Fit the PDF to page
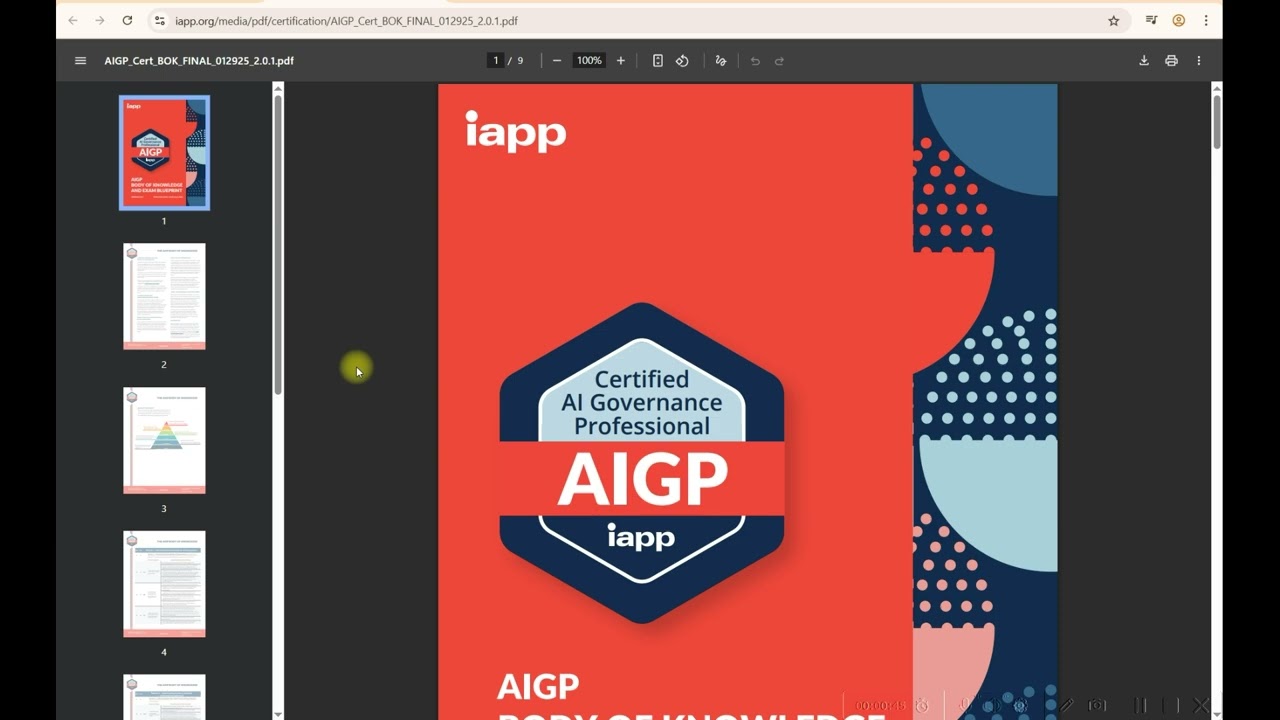Viewport: 1280px width, 720px height. point(657,61)
